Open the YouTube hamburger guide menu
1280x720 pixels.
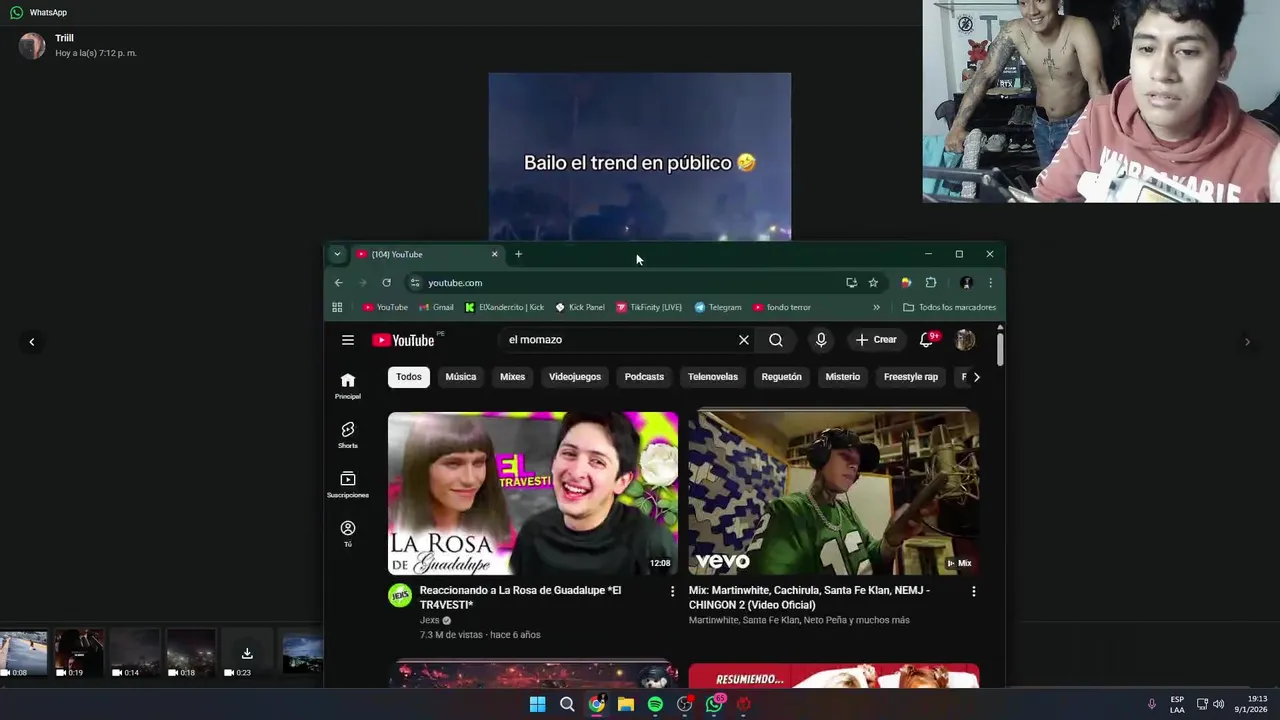coord(348,340)
